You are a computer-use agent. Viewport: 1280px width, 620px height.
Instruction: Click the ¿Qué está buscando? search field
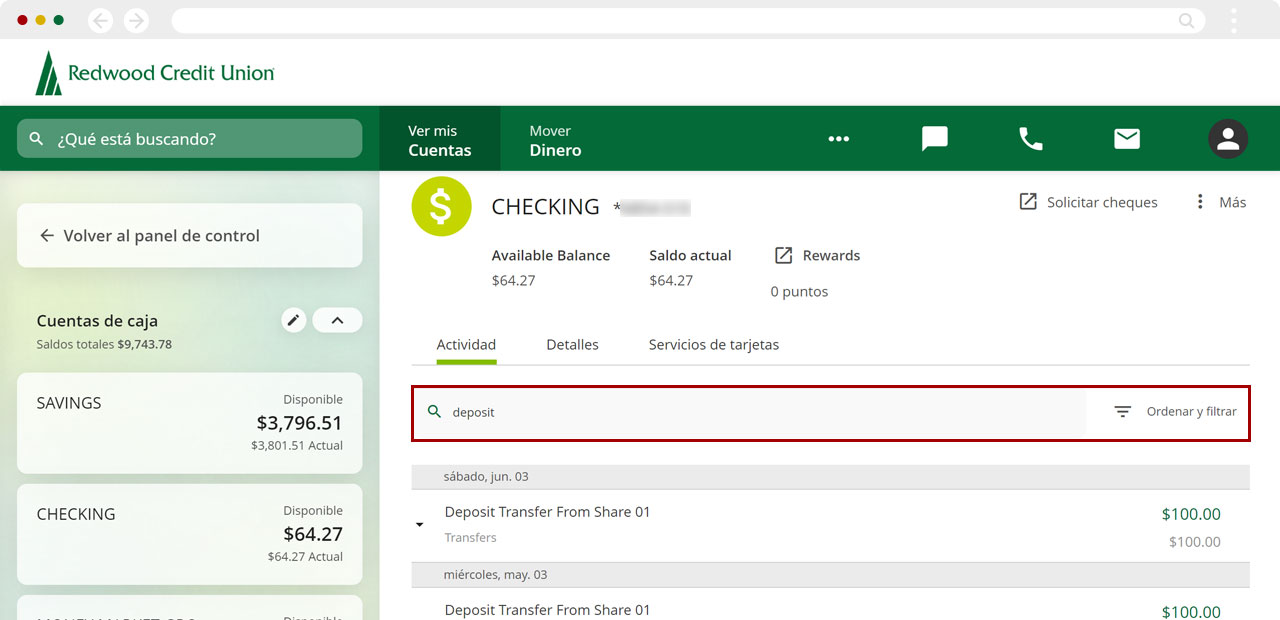coord(190,139)
